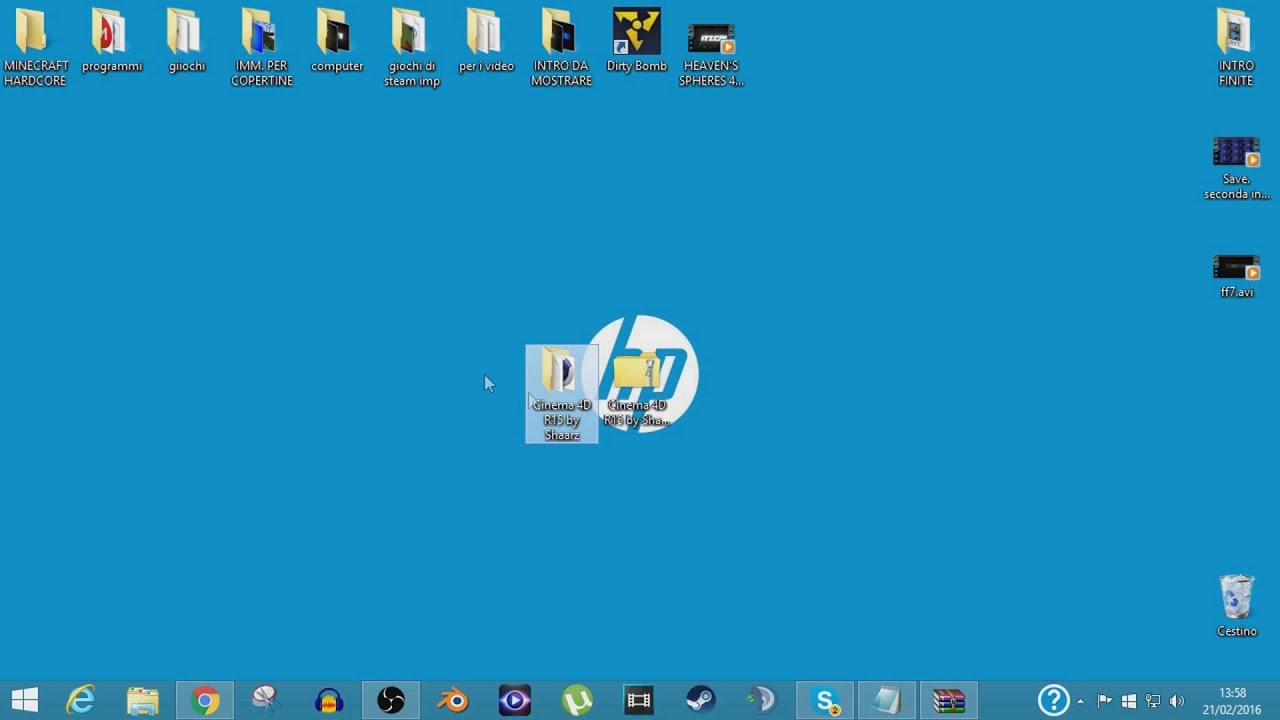Viewport: 1280px width, 720px height.
Task: Select the INTRO DA MOSTRARE folder
Action: (x=561, y=48)
